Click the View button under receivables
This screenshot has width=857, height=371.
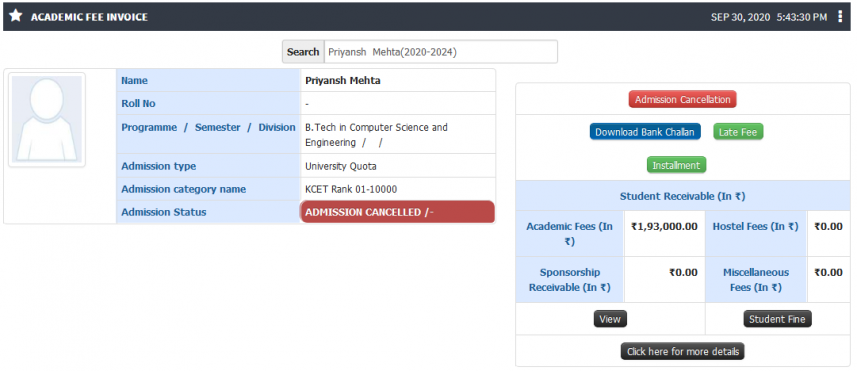(610, 319)
